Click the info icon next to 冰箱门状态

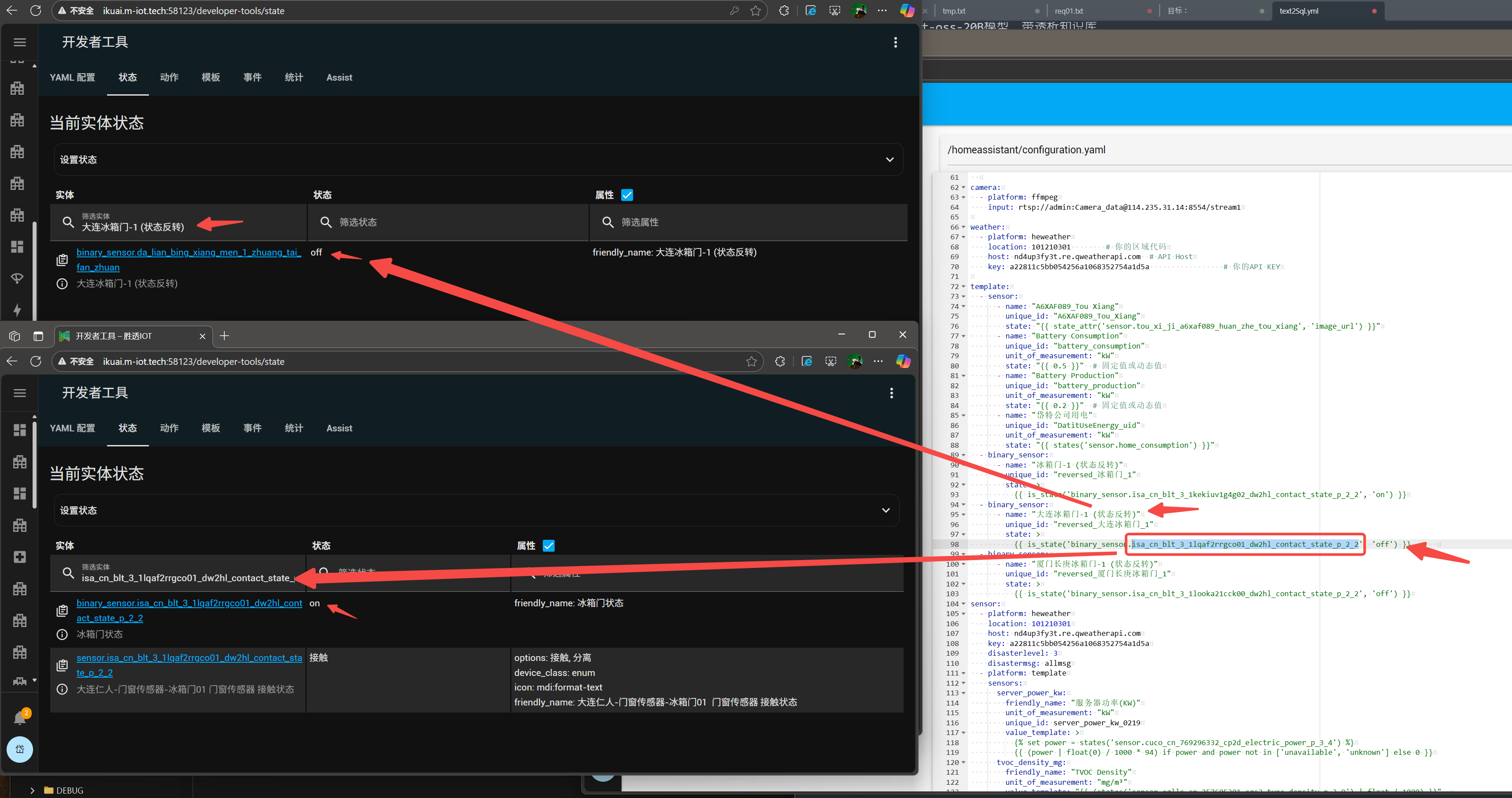(62, 634)
